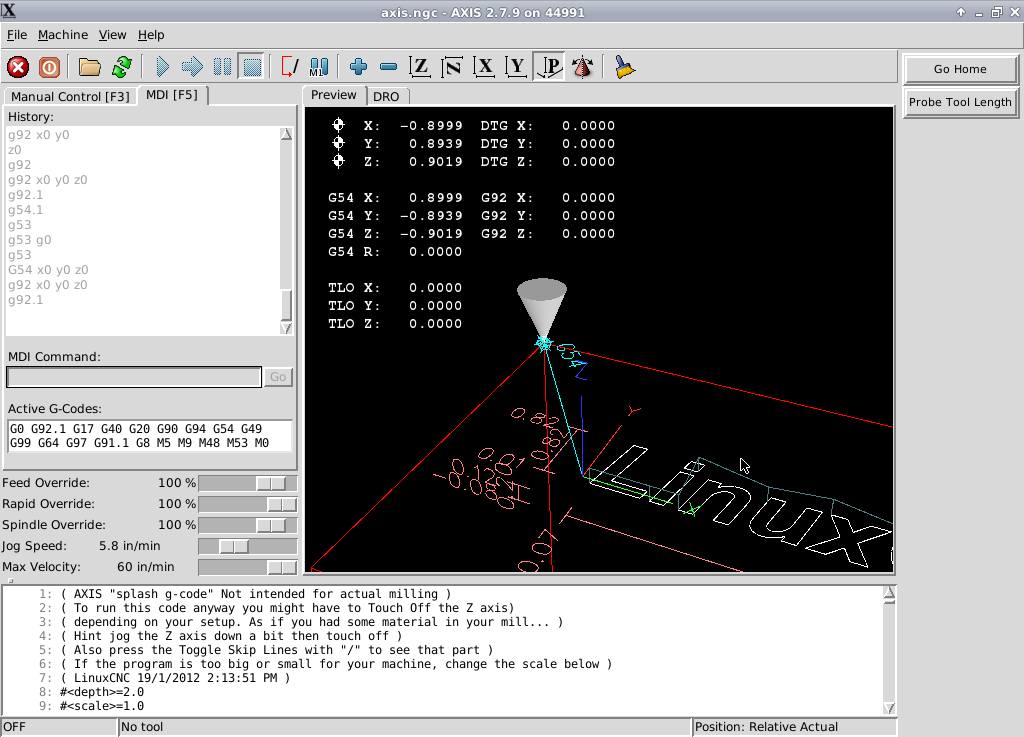Stop program execution

(251, 67)
